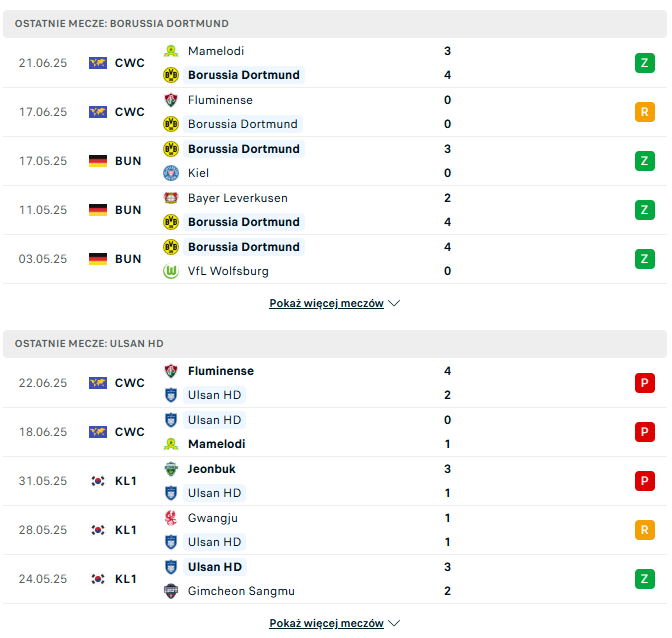Expand more matches under Ulsan HD
This screenshot has width=672, height=638.
coord(334,623)
